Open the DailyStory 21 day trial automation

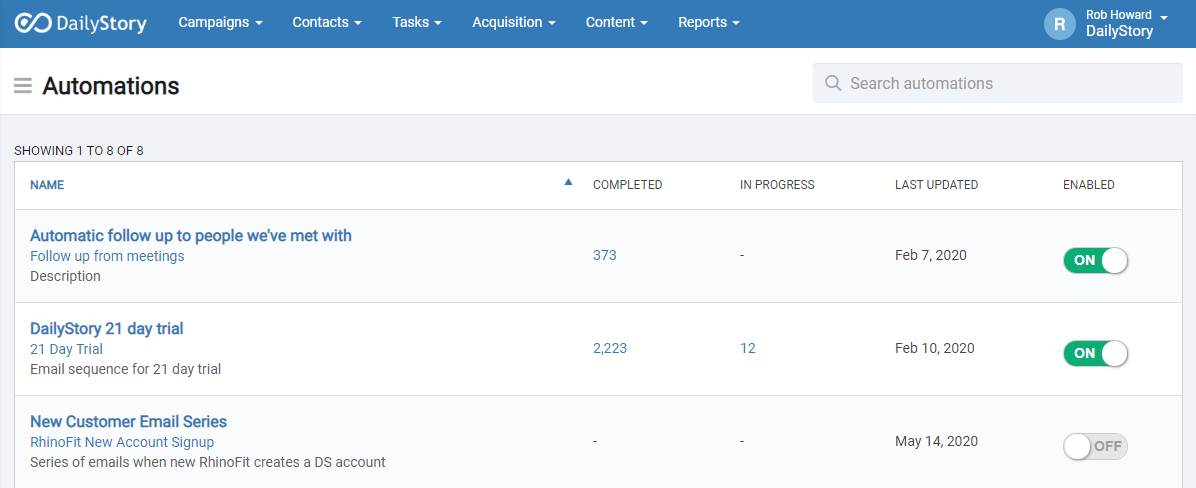(x=107, y=329)
